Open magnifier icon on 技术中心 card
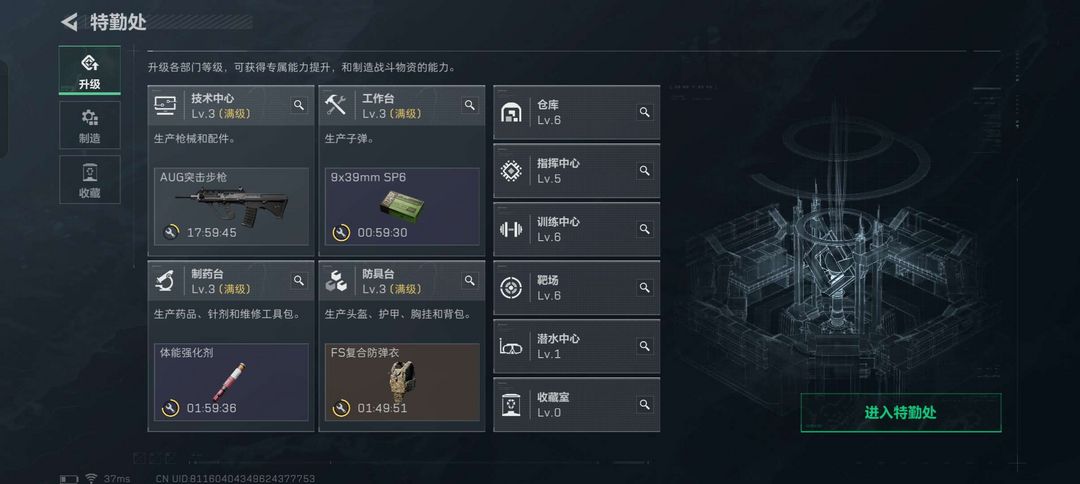This screenshot has height=484, width=1080. [299, 105]
